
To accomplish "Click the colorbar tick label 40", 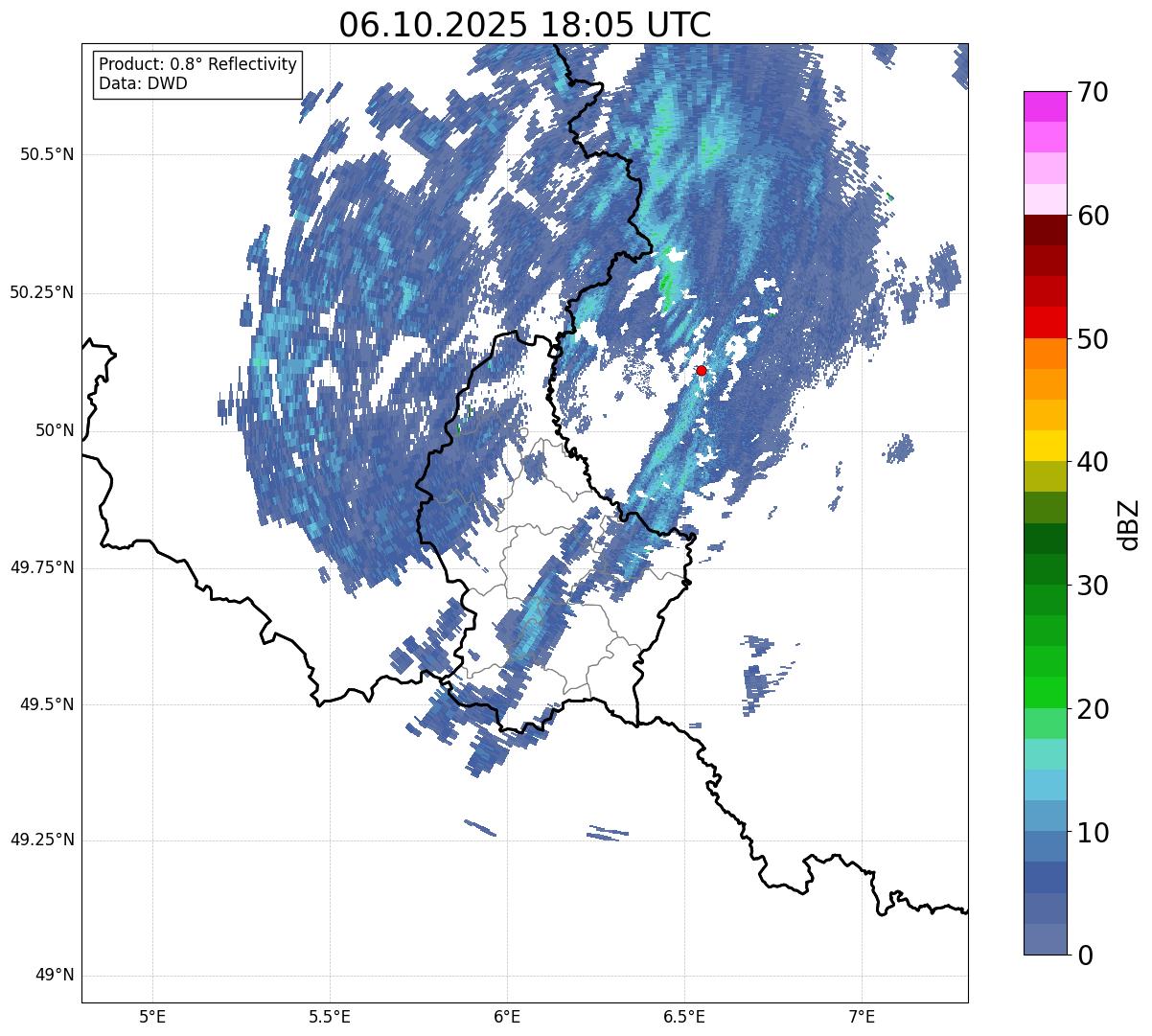I will click(x=1093, y=462).
